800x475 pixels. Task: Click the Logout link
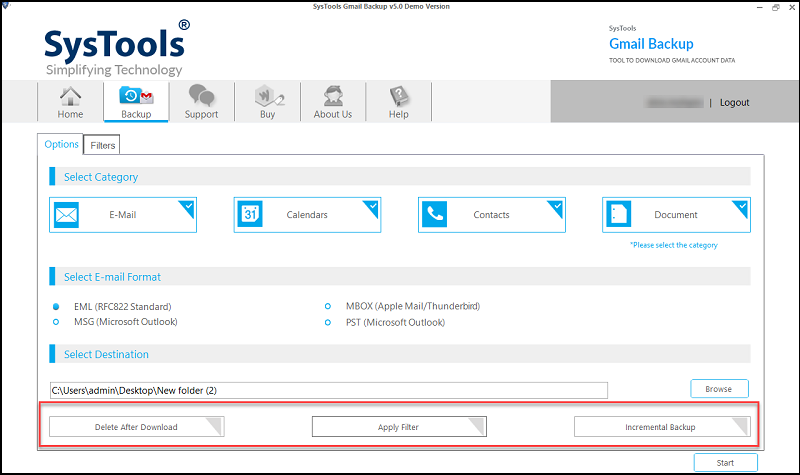click(x=734, y=103)
